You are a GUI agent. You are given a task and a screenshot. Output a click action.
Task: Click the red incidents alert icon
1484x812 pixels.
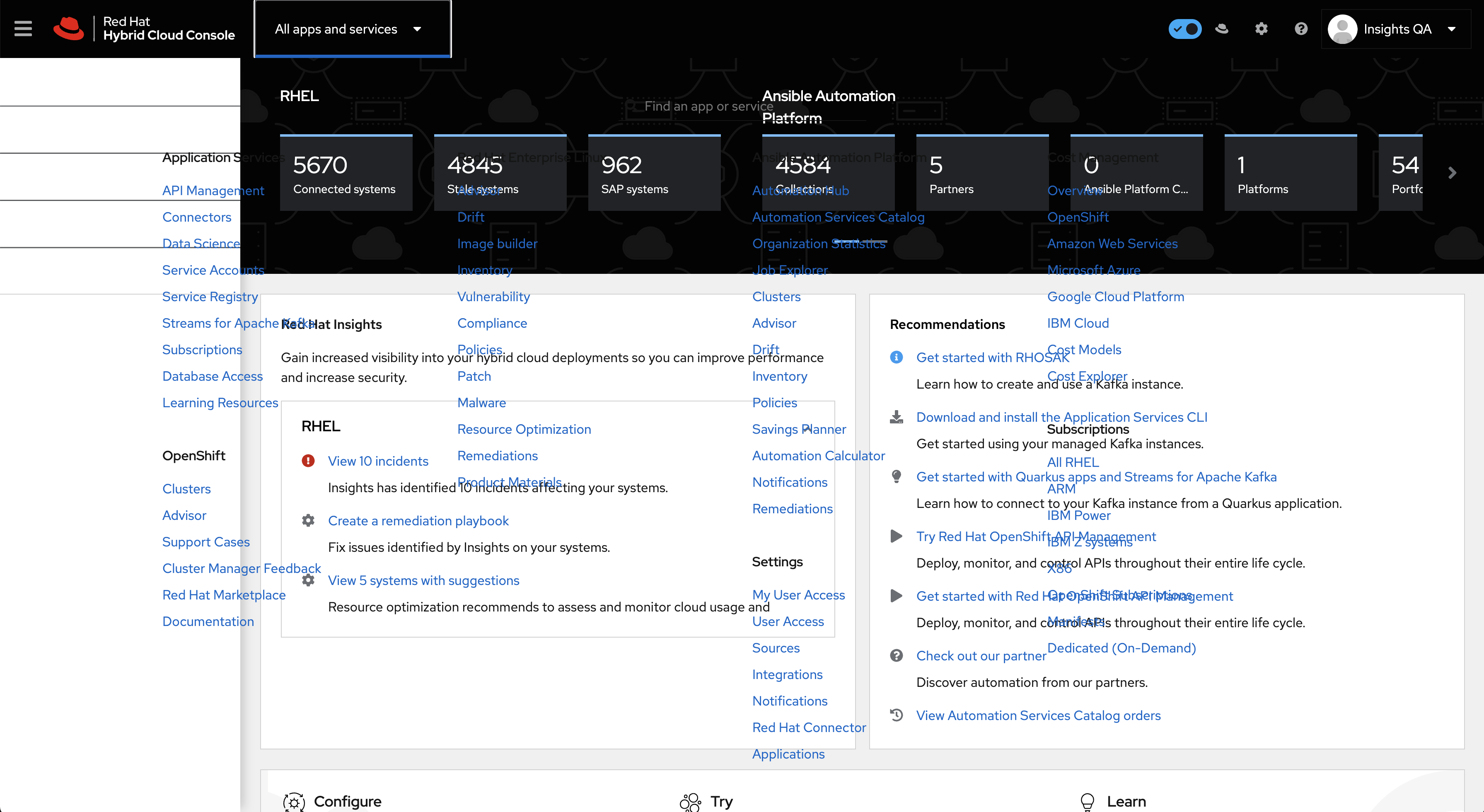[308, 461]
